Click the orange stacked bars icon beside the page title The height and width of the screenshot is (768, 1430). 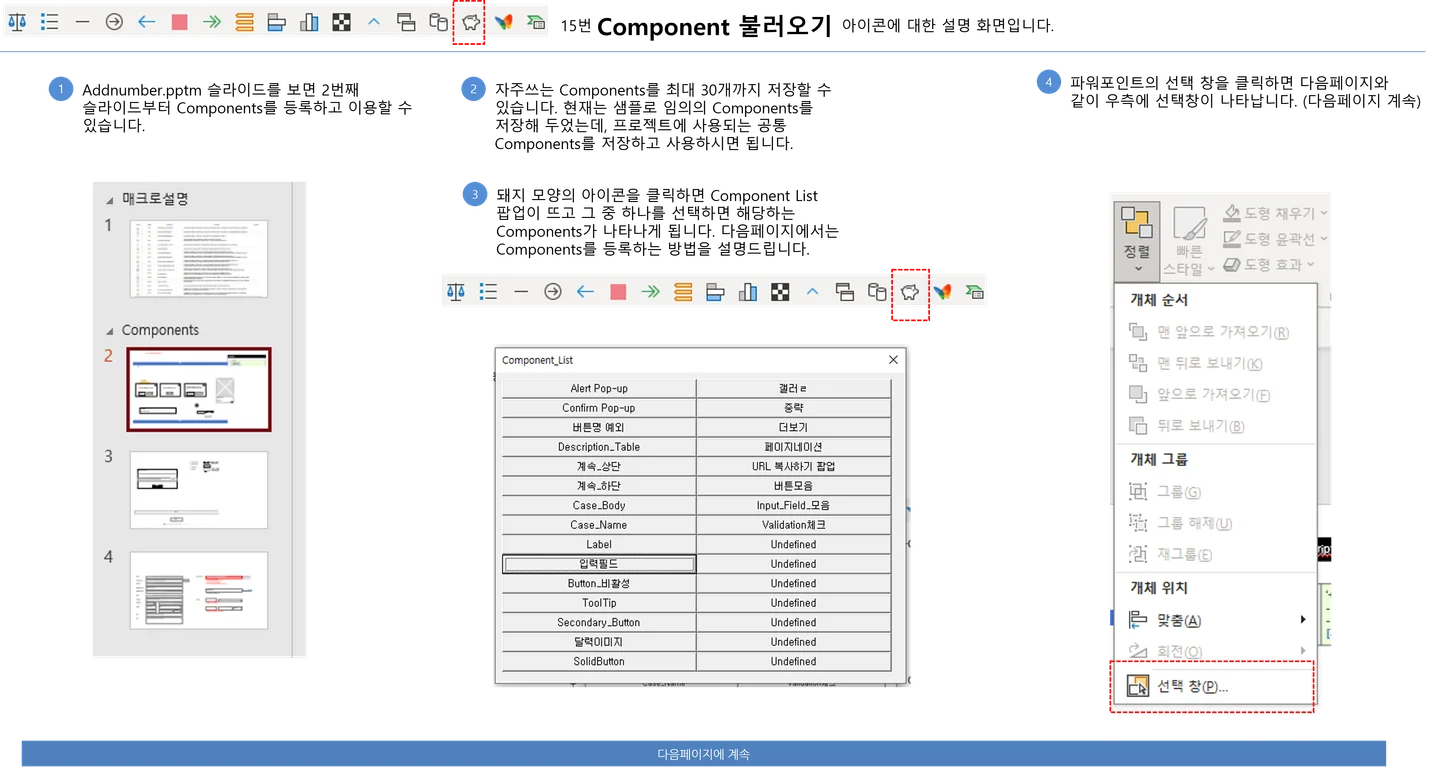tap(244, 21)
